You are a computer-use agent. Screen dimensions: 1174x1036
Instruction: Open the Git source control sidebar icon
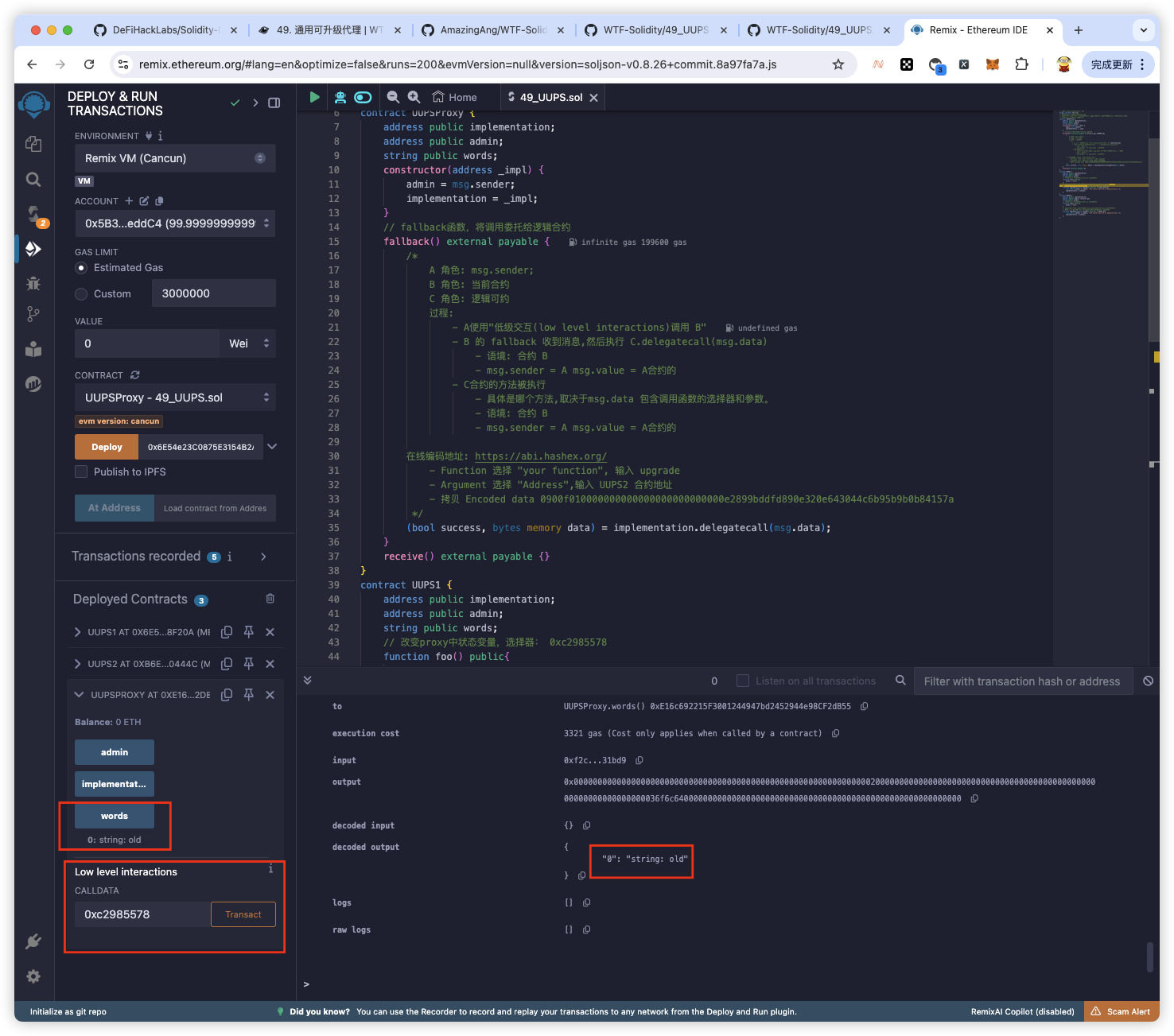coord(33,314)
